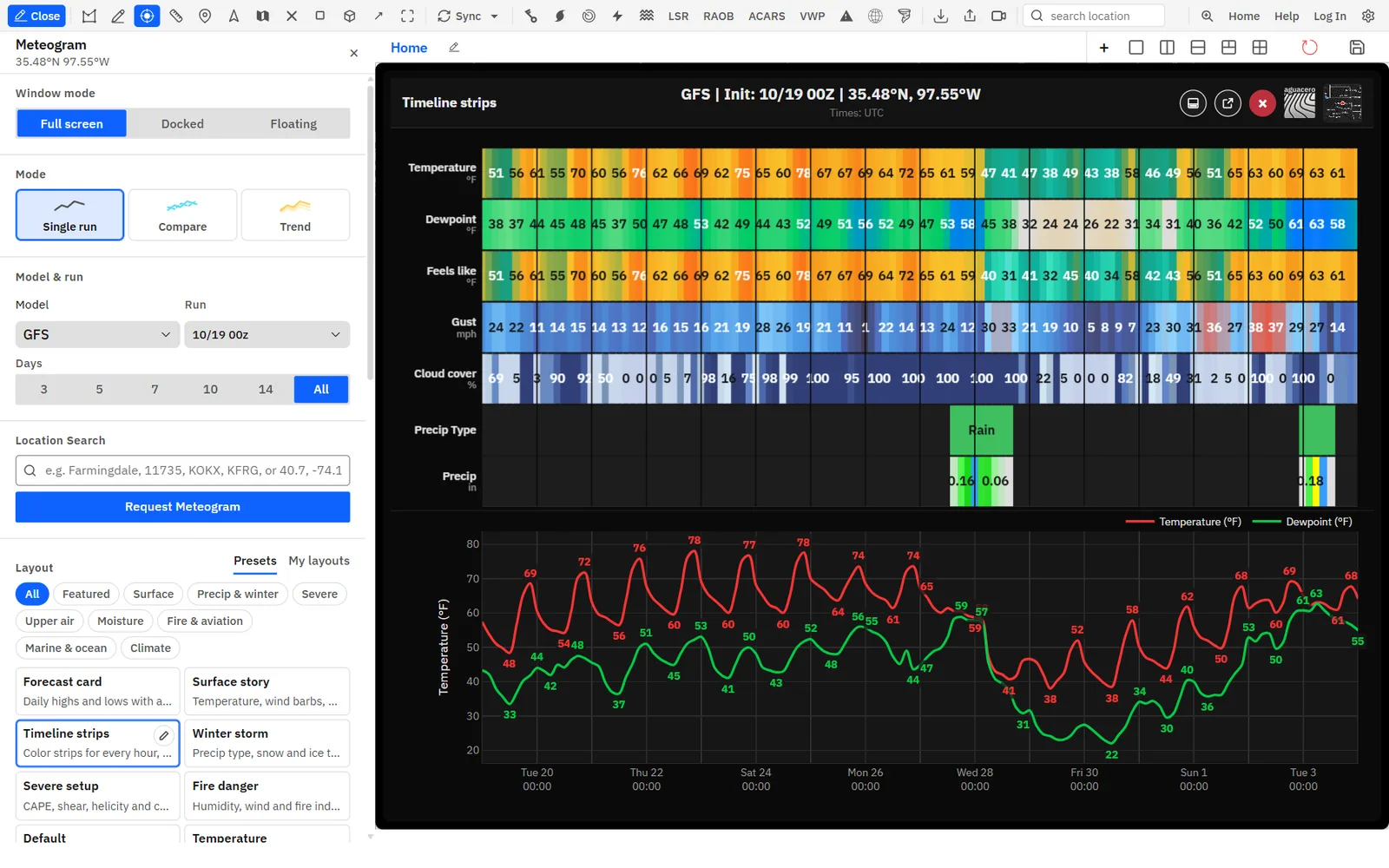Viewport: 1389px width, 868px height.
Task: Click the Log In link
Action: click(x=1329, y=16)
